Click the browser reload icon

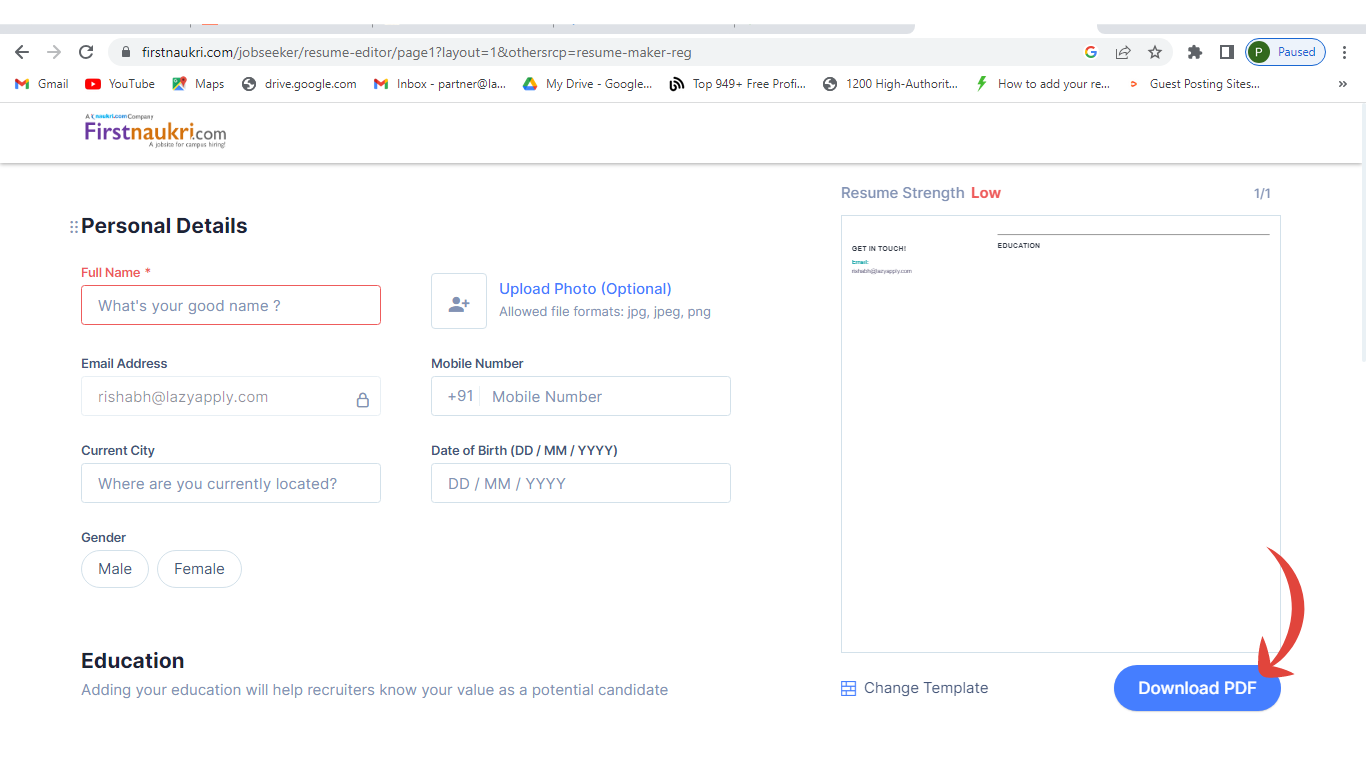(x=86, y=52)
